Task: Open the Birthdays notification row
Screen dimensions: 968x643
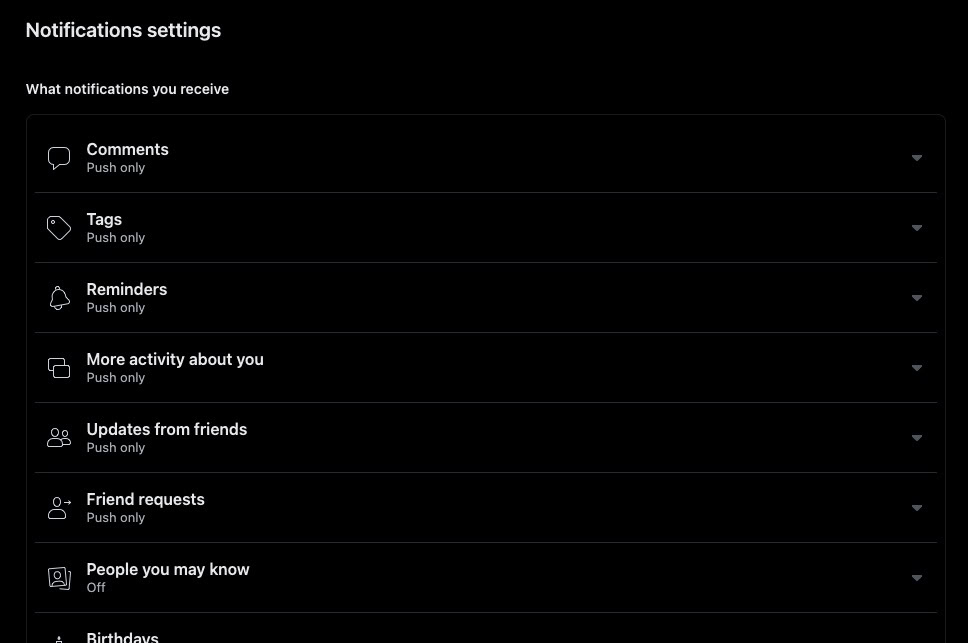Action: 123,637
